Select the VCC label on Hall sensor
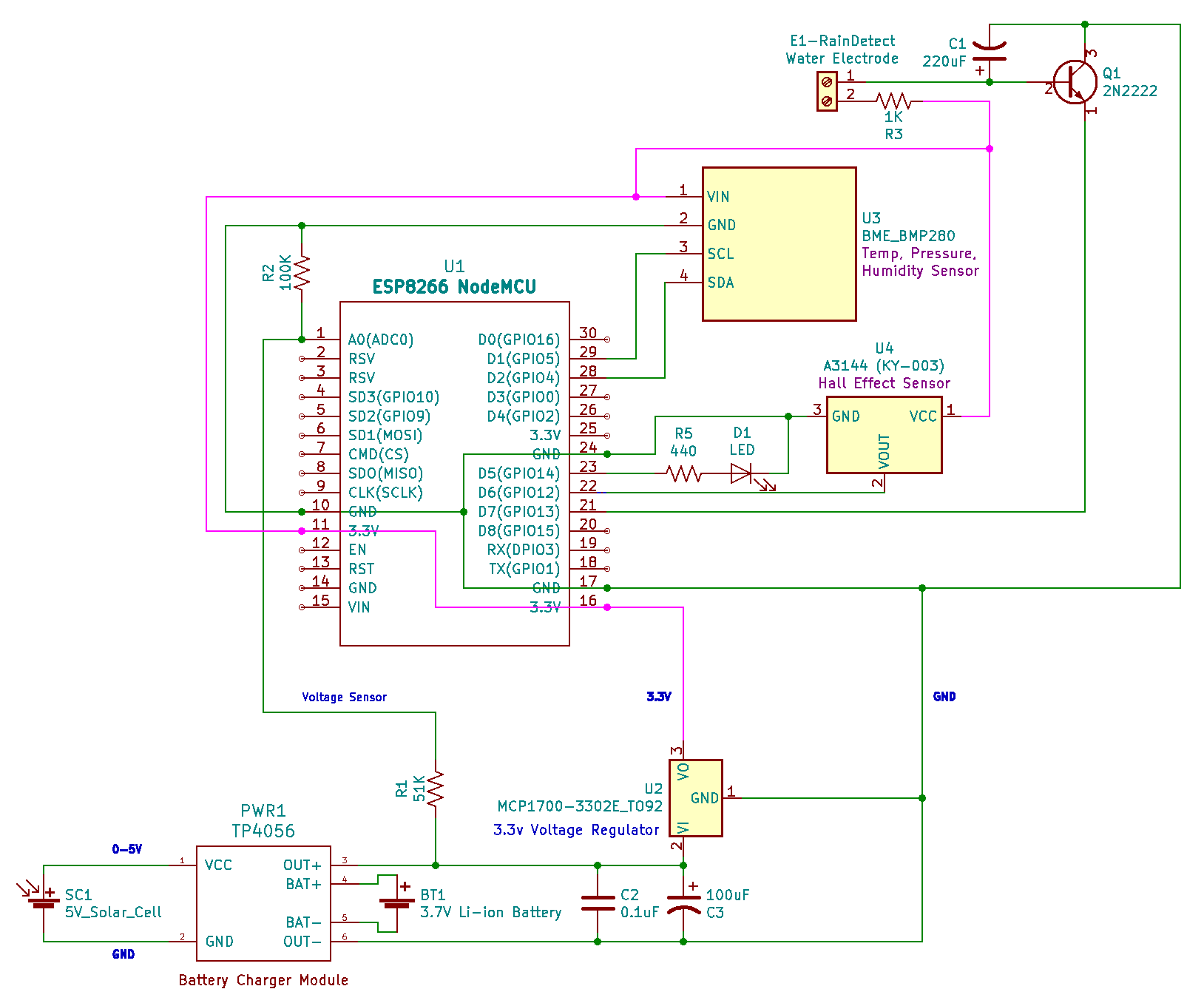This screenshot has height=1006, width=1204. coord(923,416)
